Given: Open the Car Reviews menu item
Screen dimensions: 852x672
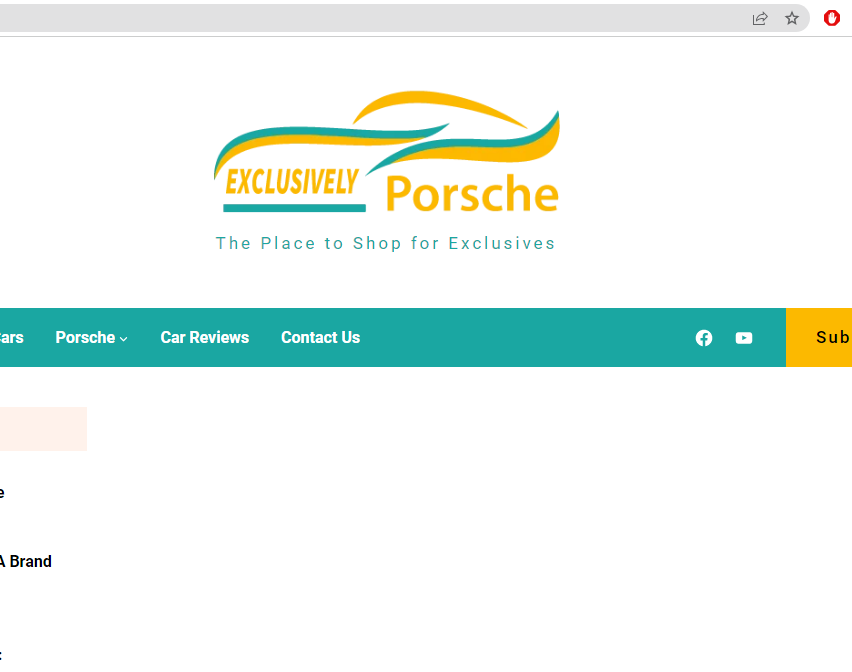Looking at the screenshot, I should [x=205, y=337].
